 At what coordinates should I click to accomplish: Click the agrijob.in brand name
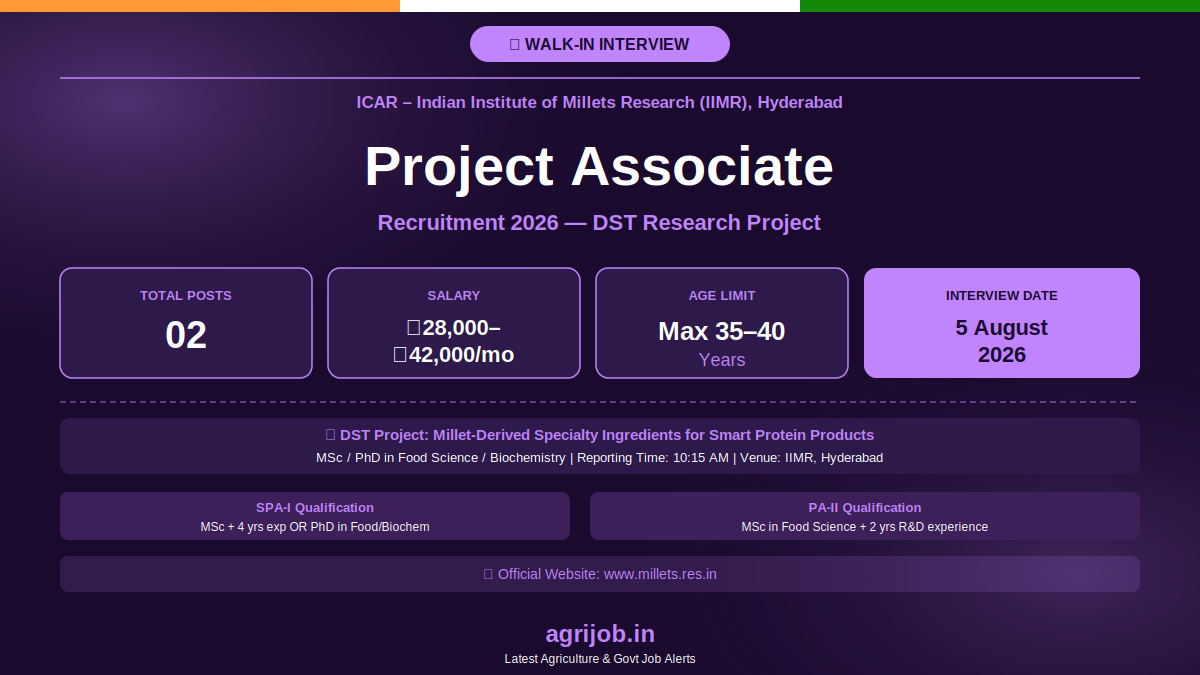(x=600, y=634)
